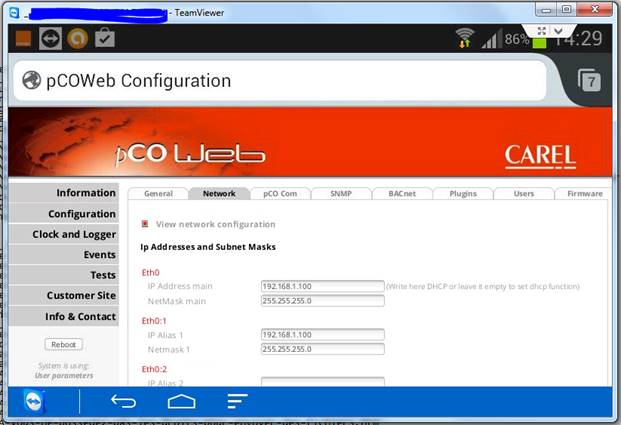Tap the TeamViewer icon in bottom bar

click(34, 402)
